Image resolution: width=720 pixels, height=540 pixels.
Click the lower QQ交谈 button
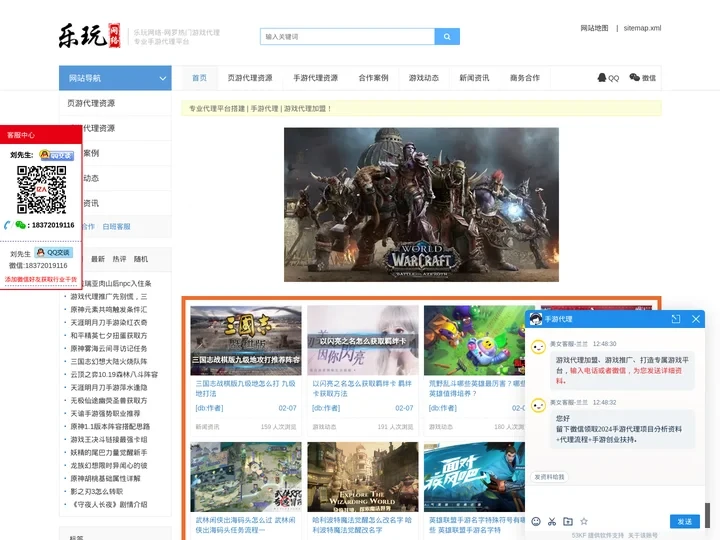pos(54,253)
